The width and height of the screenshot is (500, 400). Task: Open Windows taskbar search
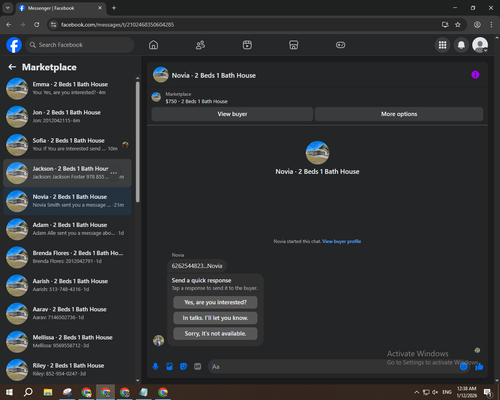click(x=28, y=392)
